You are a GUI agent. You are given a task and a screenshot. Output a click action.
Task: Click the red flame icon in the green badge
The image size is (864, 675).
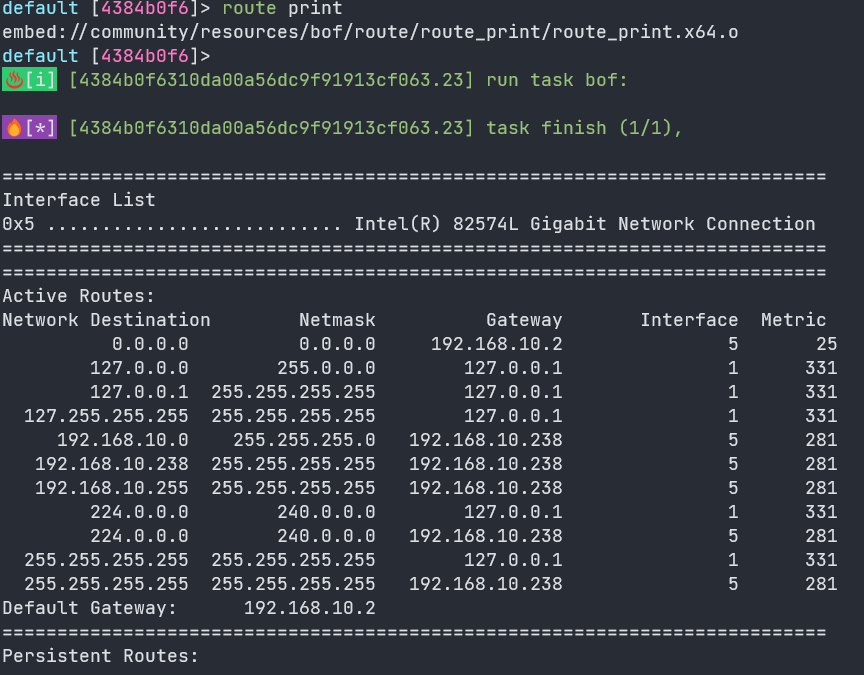click(14, 80)
